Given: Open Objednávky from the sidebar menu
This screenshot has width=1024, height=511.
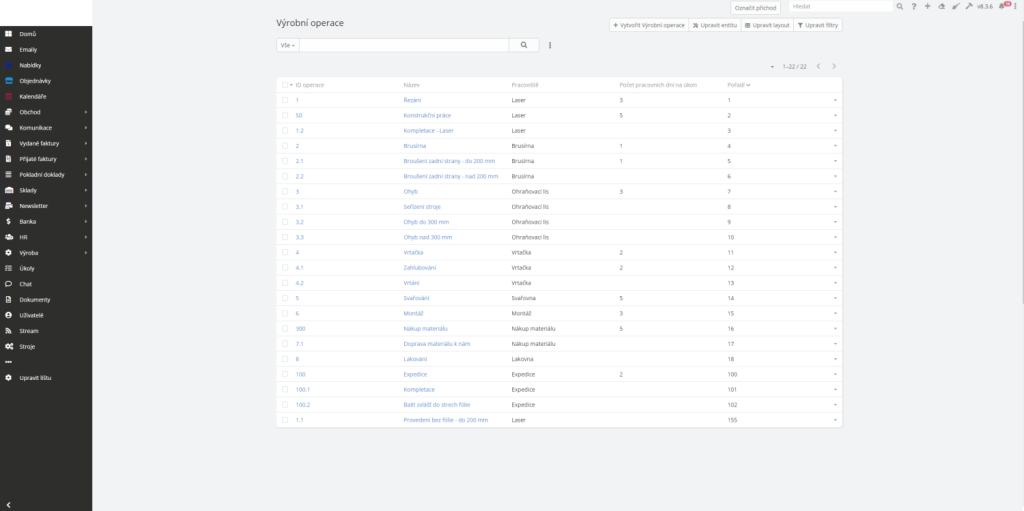Looking at the screenshot, I should 35,80.
